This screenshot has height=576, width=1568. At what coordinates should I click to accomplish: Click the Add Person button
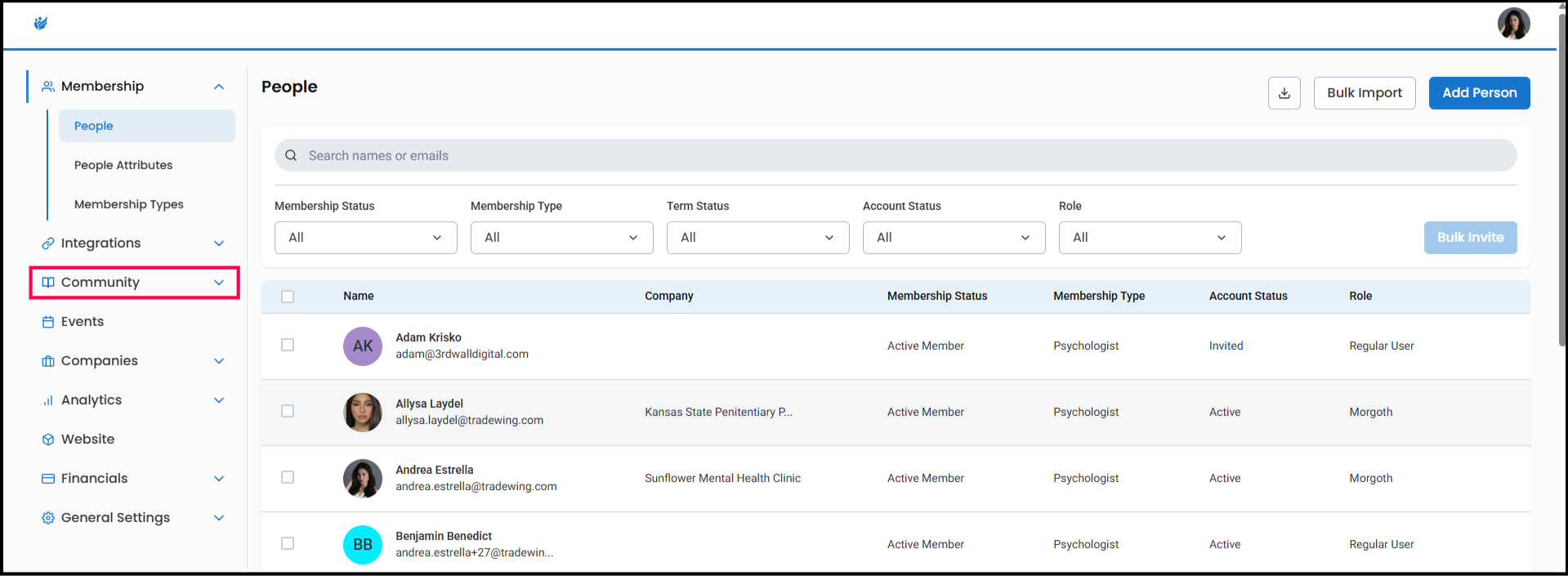click(1478, 93)
